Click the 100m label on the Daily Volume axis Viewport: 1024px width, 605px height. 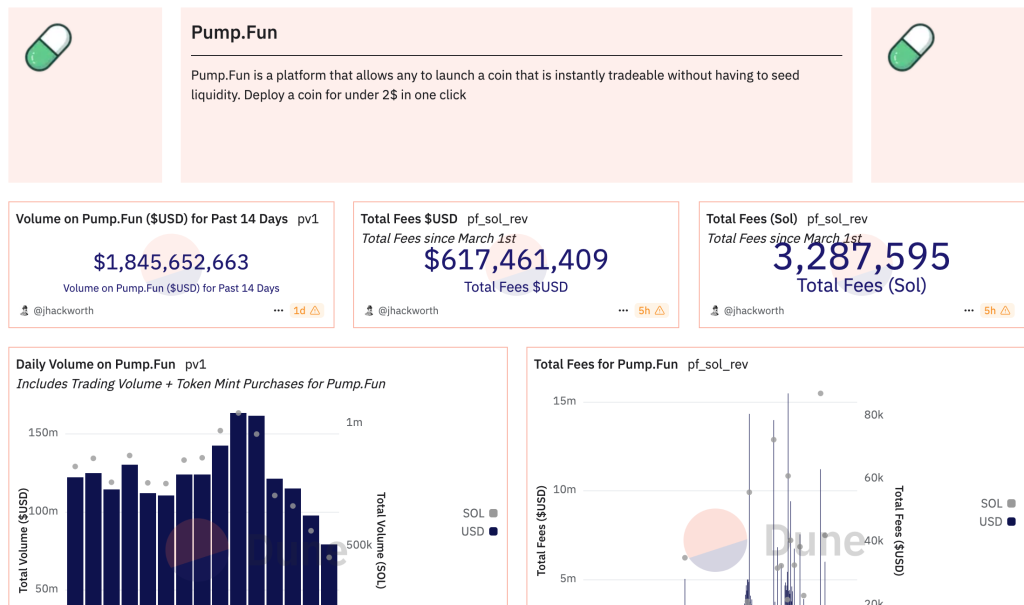(x=43, y=511)
